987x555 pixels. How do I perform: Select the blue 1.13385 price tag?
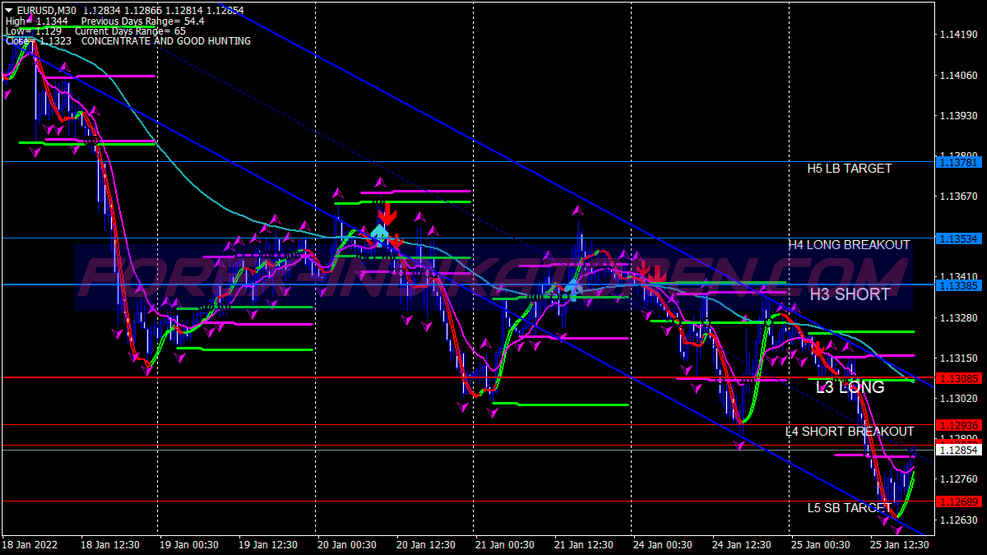(958, 286)
